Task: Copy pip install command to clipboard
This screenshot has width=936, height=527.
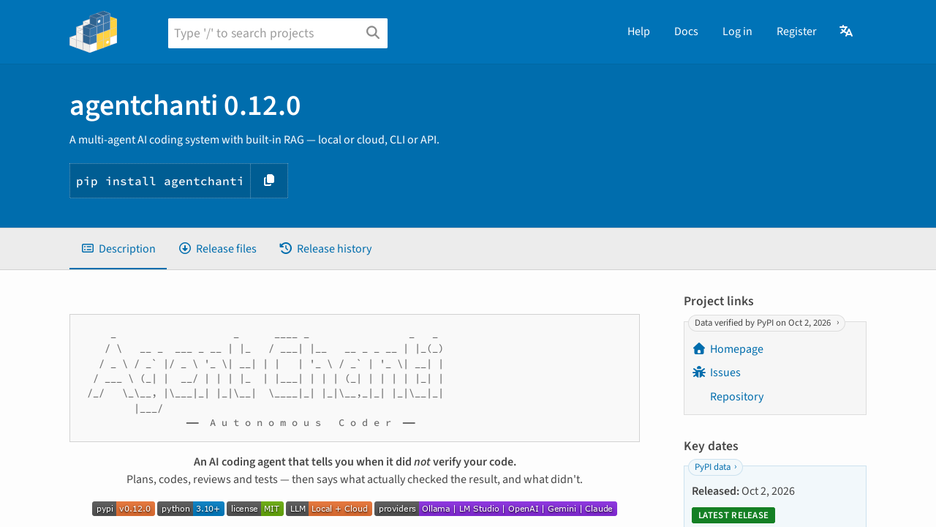Action: pos(269,180)
